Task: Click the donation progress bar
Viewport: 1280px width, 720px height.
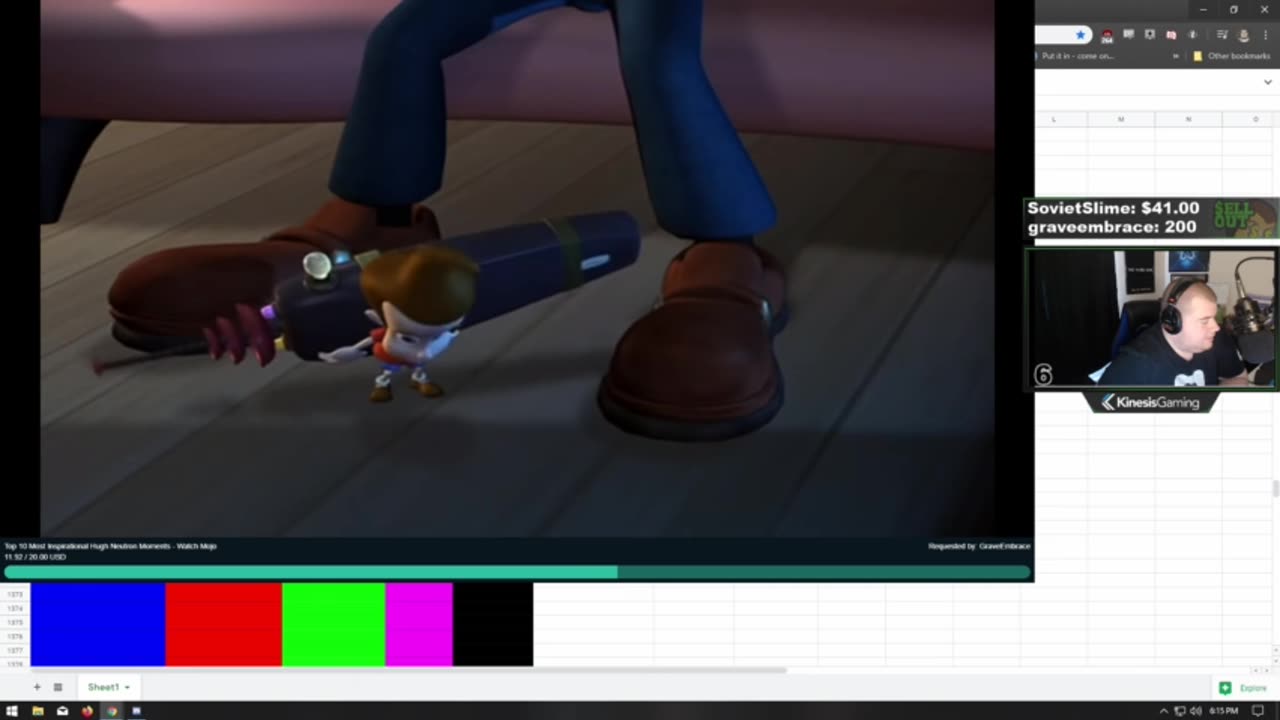Action: click(517, 572)
